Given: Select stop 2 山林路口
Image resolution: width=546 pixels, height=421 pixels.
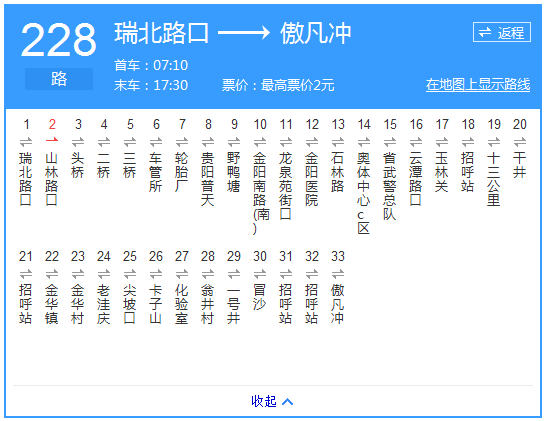Looking at the screenshot, I should click(x=52, y=179).
